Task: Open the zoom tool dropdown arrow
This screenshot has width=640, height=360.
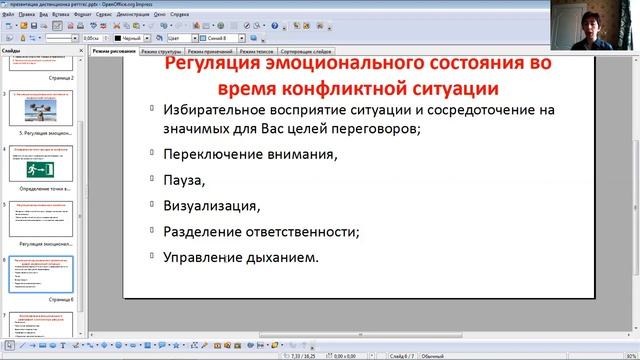Action: click(264, 26)
